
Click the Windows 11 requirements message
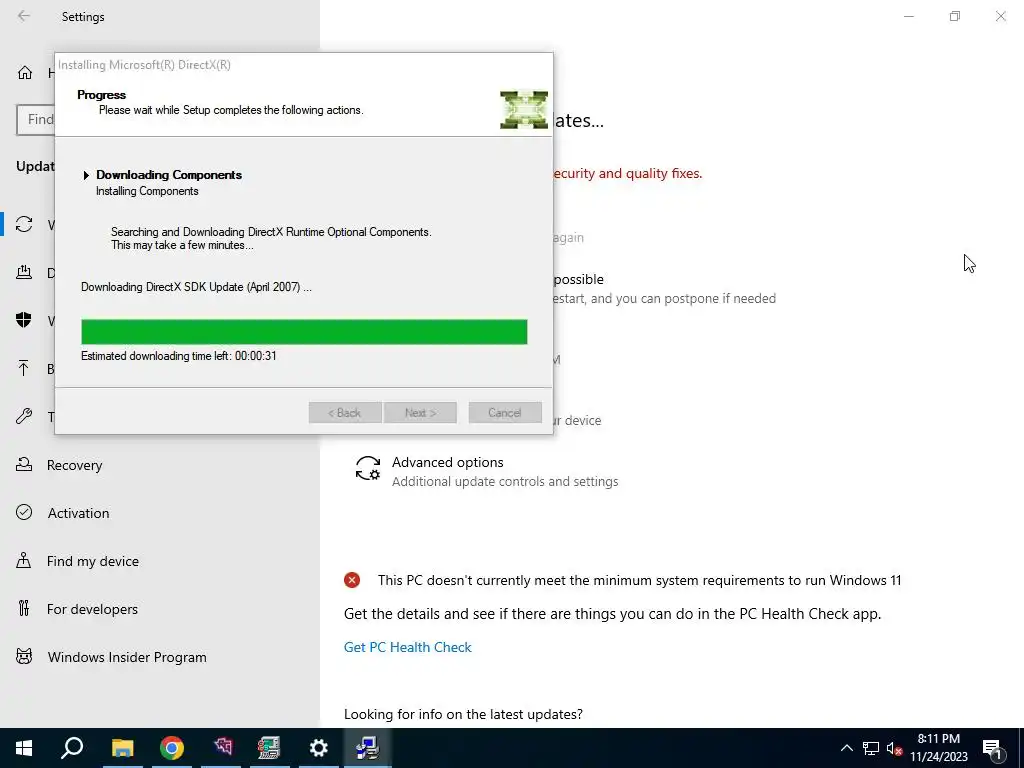coord(639,580)
